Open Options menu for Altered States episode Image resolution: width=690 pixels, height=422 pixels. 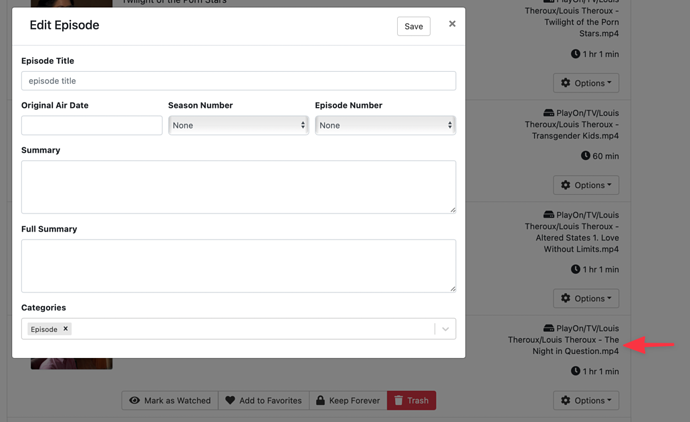pyautogui.click(x=585, y=298)
